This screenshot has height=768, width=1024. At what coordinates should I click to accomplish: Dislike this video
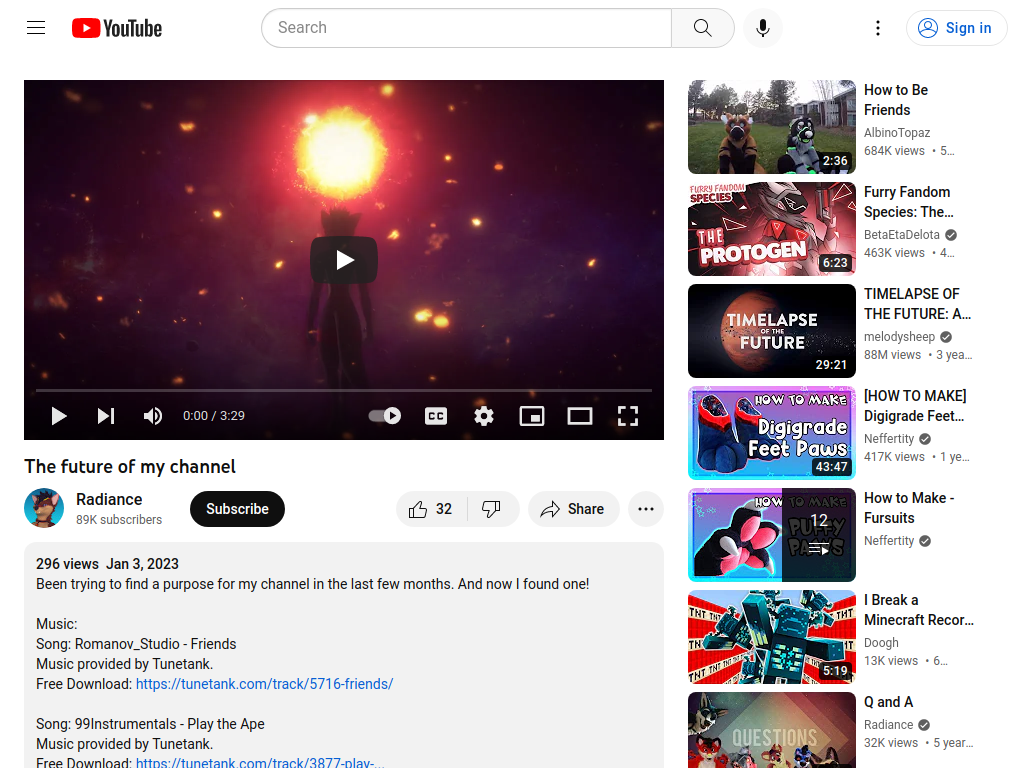pos(492,509)
